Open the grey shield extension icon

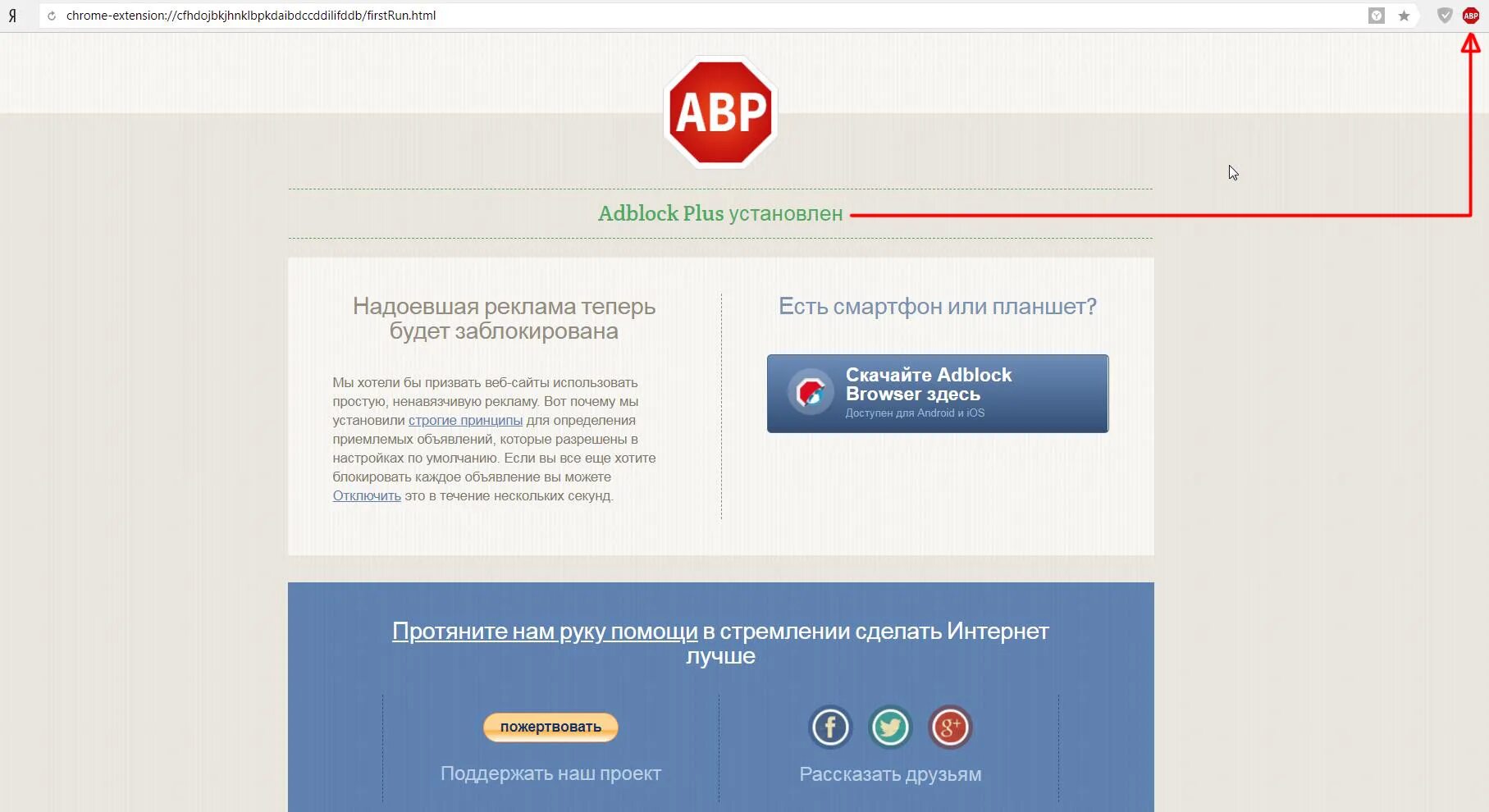point(1446,16)
